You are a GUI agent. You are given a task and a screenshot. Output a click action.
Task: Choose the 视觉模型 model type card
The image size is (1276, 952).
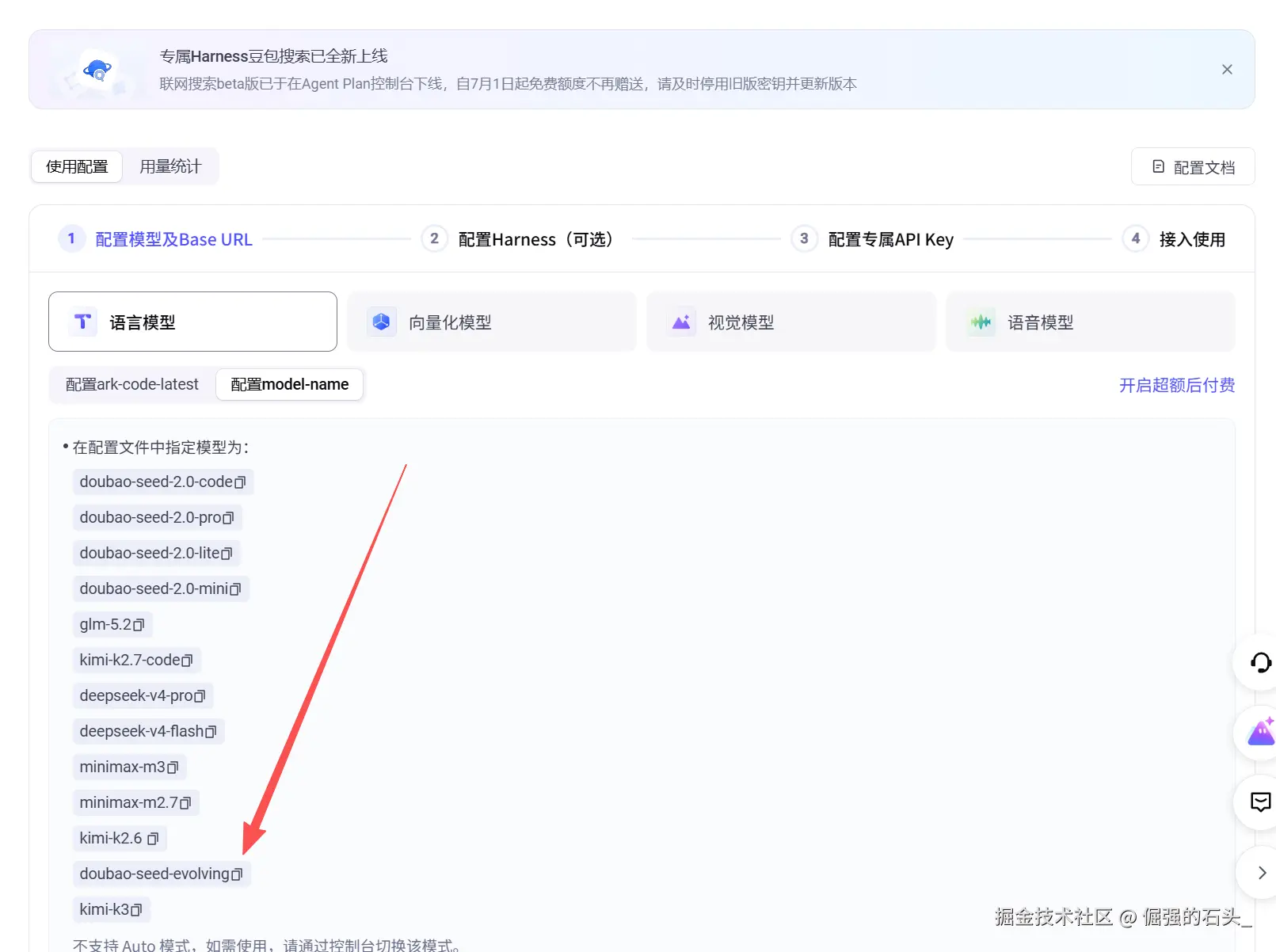coord(791,322)
